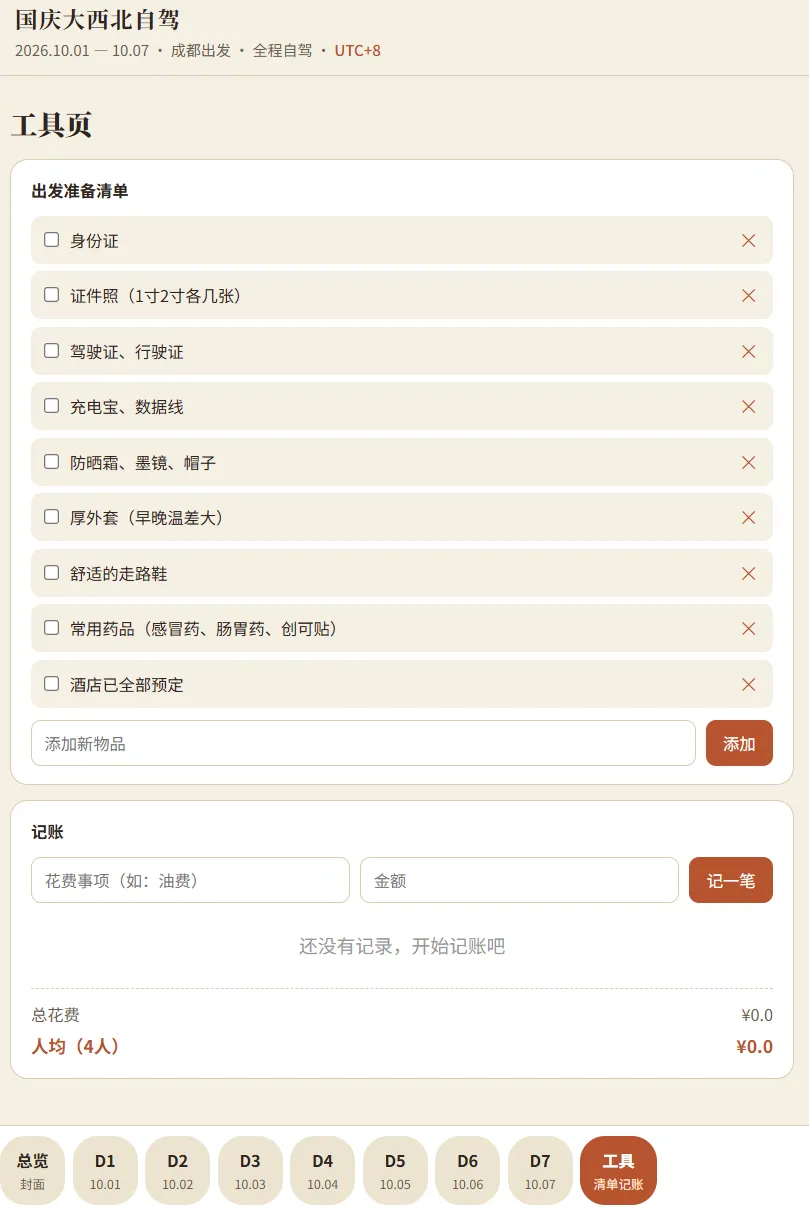The image size is (809, 1210).
Task: Delete the 身份证 checklist item
Action: pyautogui.click(x=748, y=240)
